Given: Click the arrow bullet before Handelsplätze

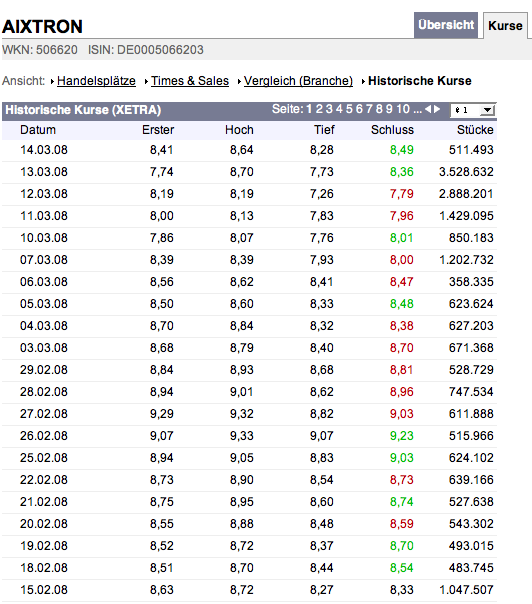Looking at the screenshot, I should pyautogui.click(x=52, y=82).
